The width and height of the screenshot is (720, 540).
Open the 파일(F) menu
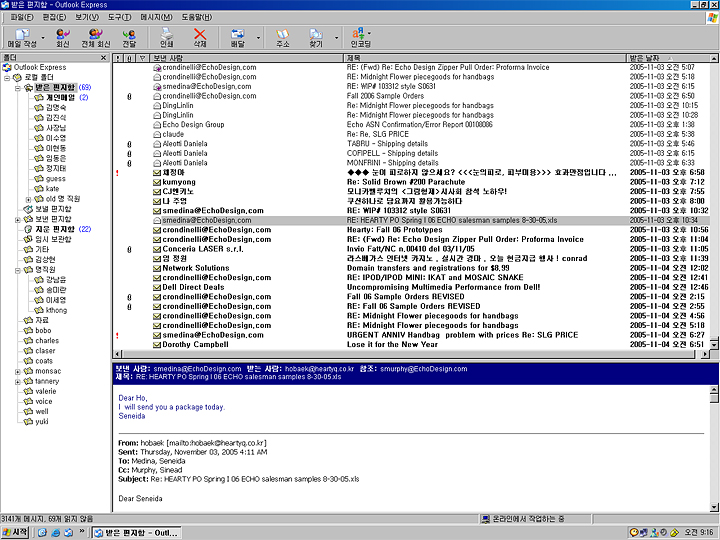click(22, 17)
